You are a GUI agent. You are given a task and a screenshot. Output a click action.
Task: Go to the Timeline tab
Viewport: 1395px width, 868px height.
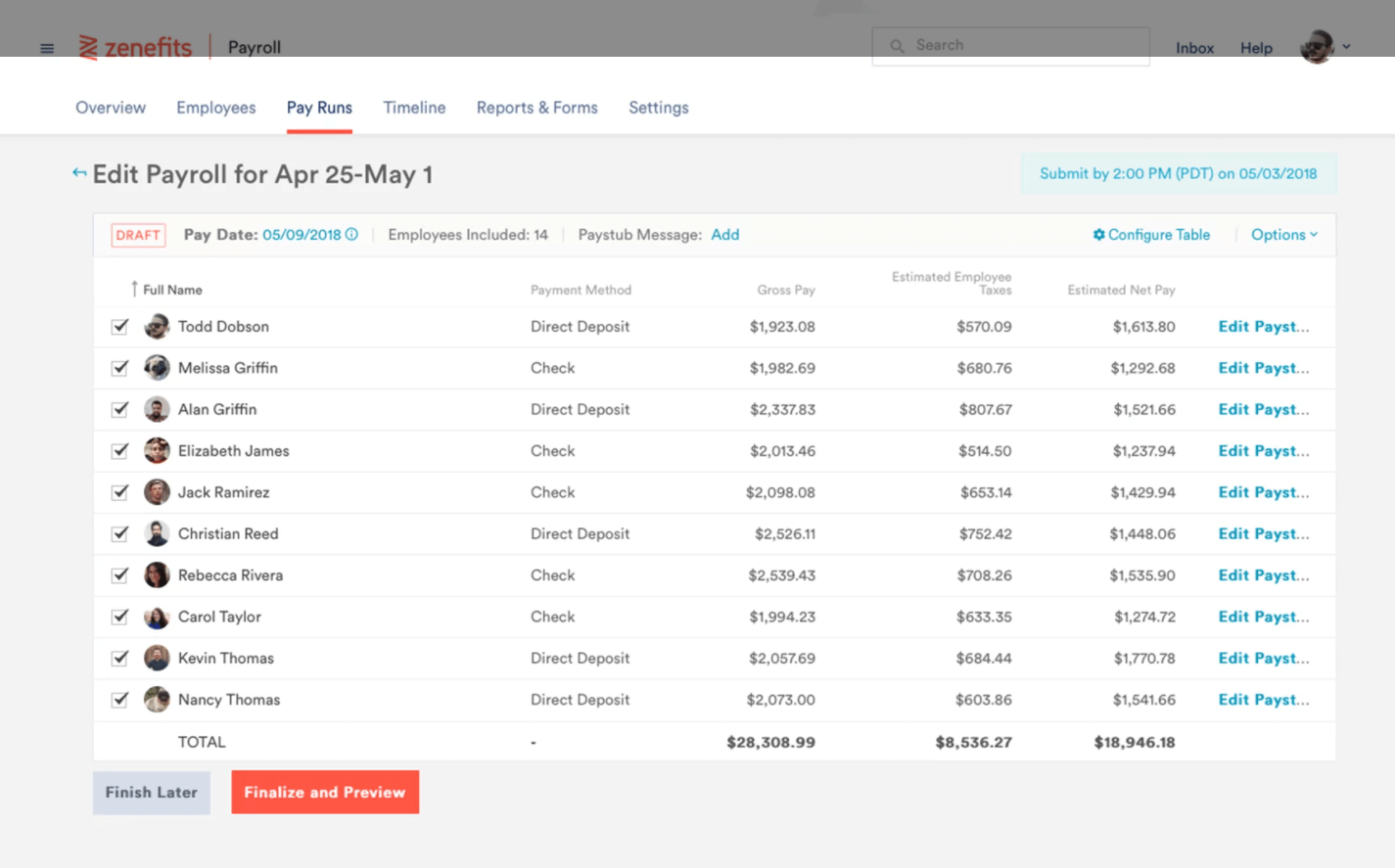pos(414,108)
